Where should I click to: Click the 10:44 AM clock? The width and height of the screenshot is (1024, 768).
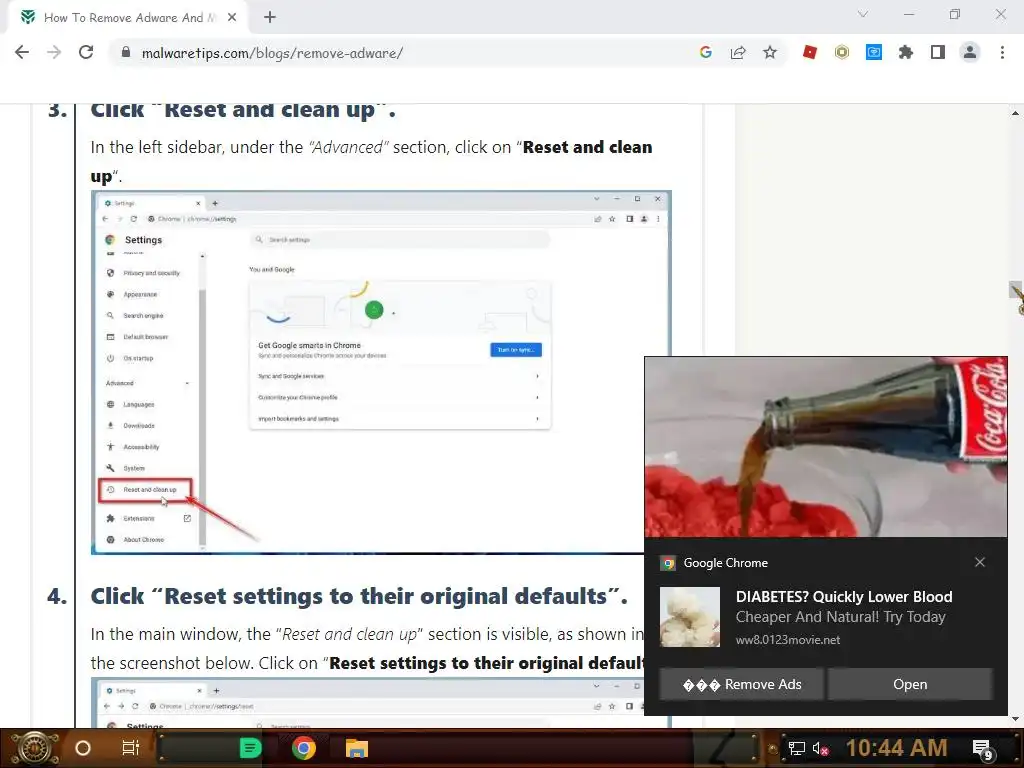(x=897, y=748)
